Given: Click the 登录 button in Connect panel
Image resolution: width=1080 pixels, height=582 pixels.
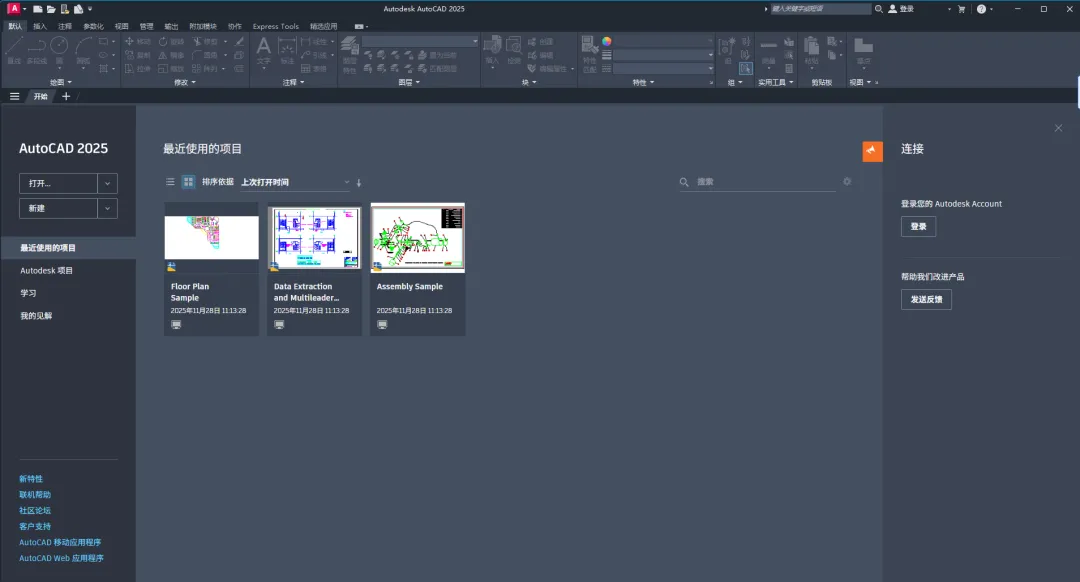Looking at the screenshot, I should [x=918, y=227].
